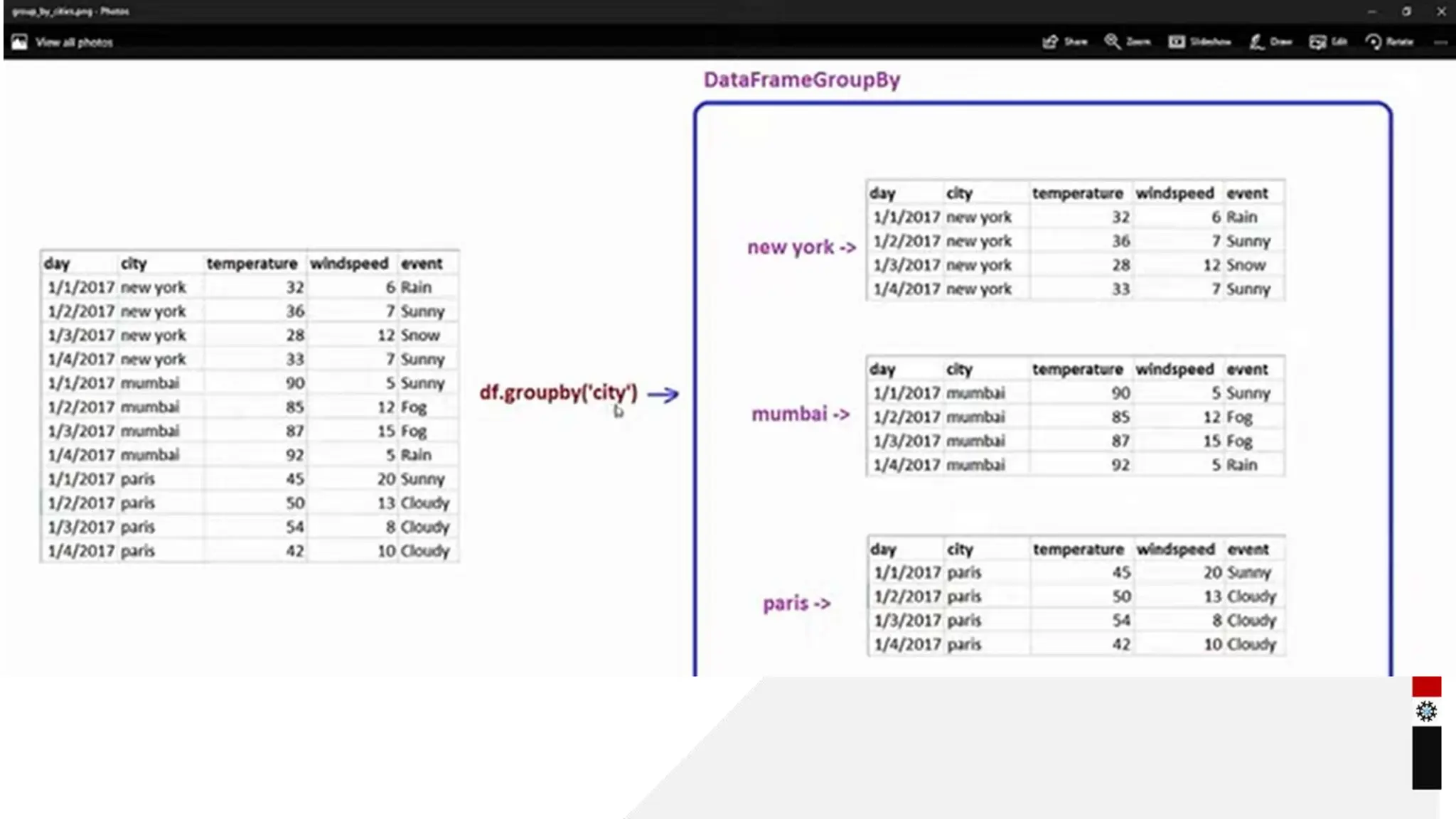The width and height of the screenshot is (1456, 819).
Task: Click the df.groupby('city') text in image
Action: point(558,392)
